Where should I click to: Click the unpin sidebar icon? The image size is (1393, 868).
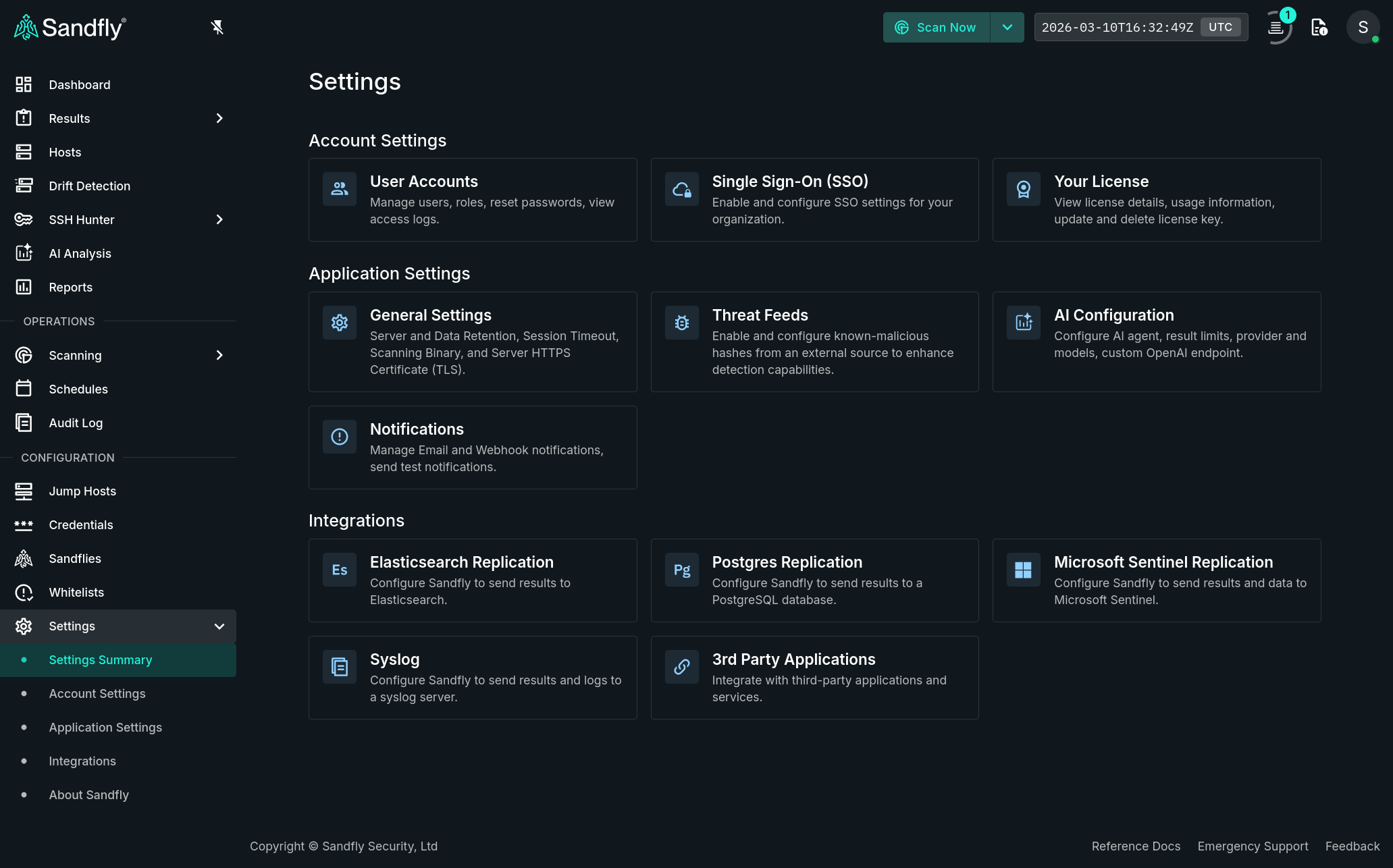point(217,28)
